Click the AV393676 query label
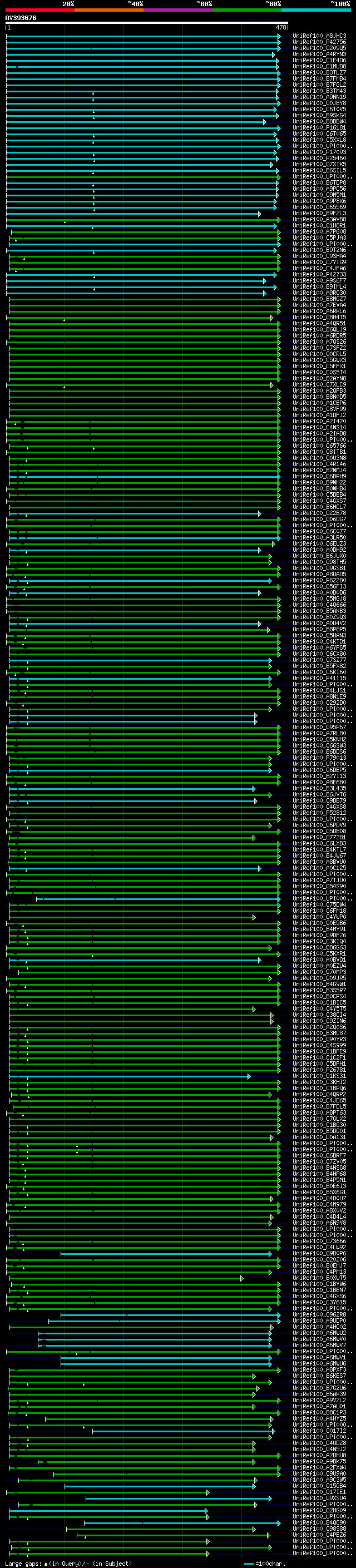 click(21, 18)
